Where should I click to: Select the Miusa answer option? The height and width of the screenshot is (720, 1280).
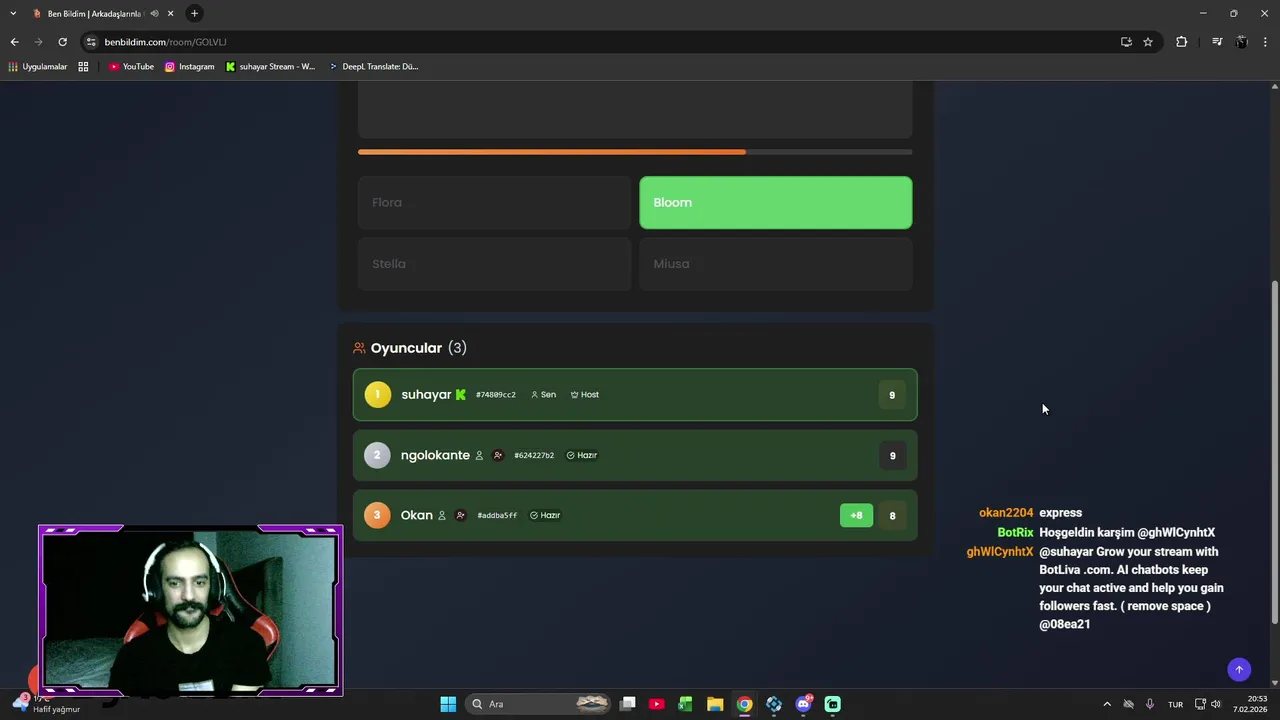776,264
